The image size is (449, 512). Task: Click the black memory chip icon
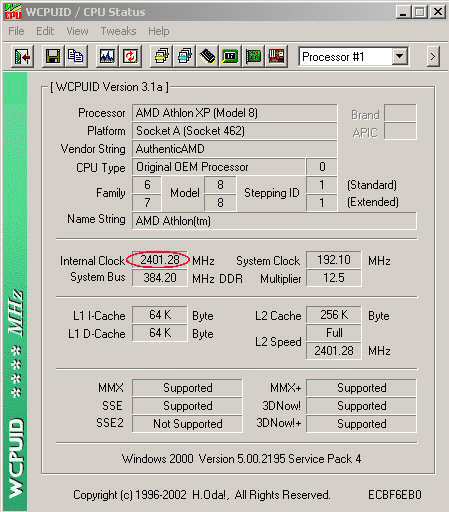coord(207,57)
